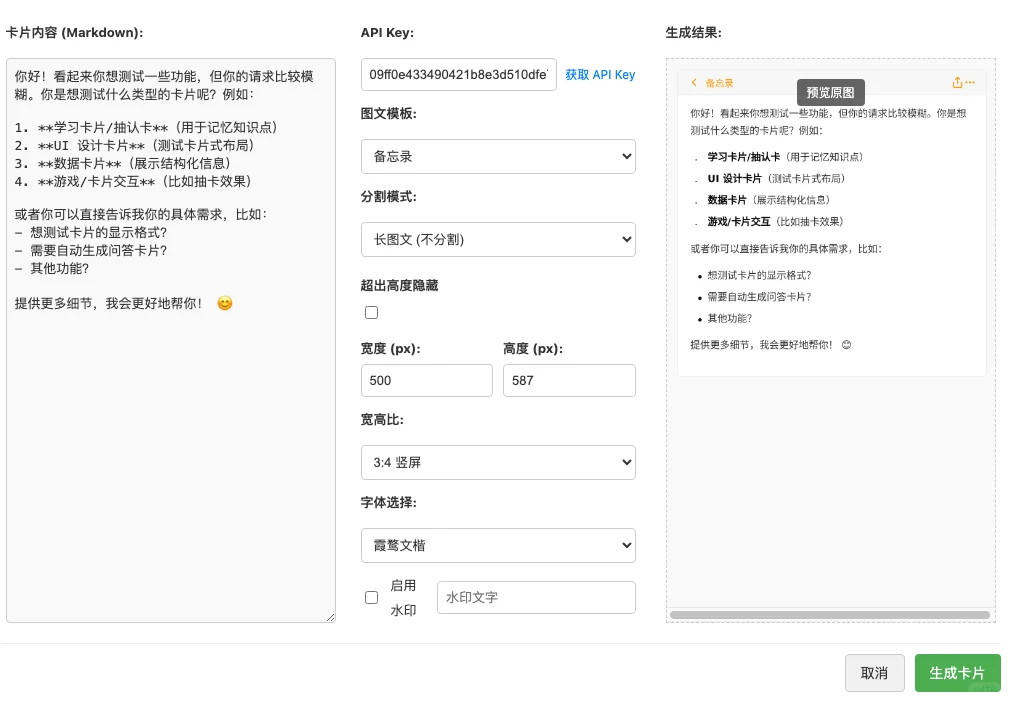1011x706 pixels.
Task: Open the 获取 API Key link
Action: (x=600, y=74)
